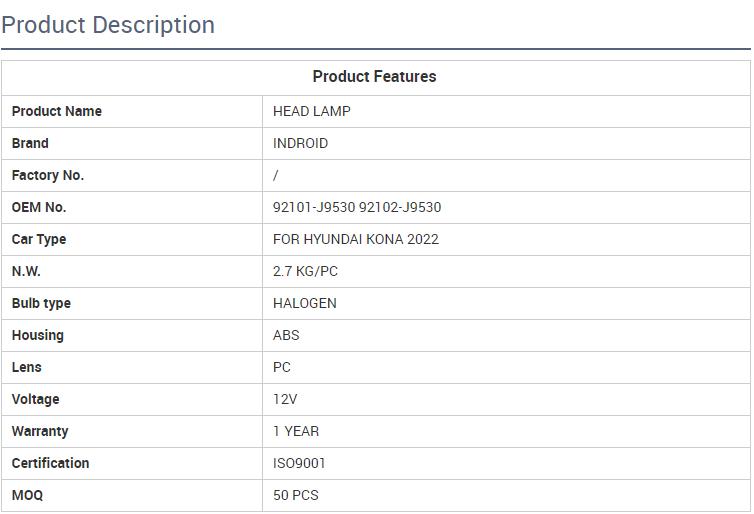The width and height of the screenshot is (754, 514).
Task: Select the slash in Factory No. row
Action: pos(276,176)
